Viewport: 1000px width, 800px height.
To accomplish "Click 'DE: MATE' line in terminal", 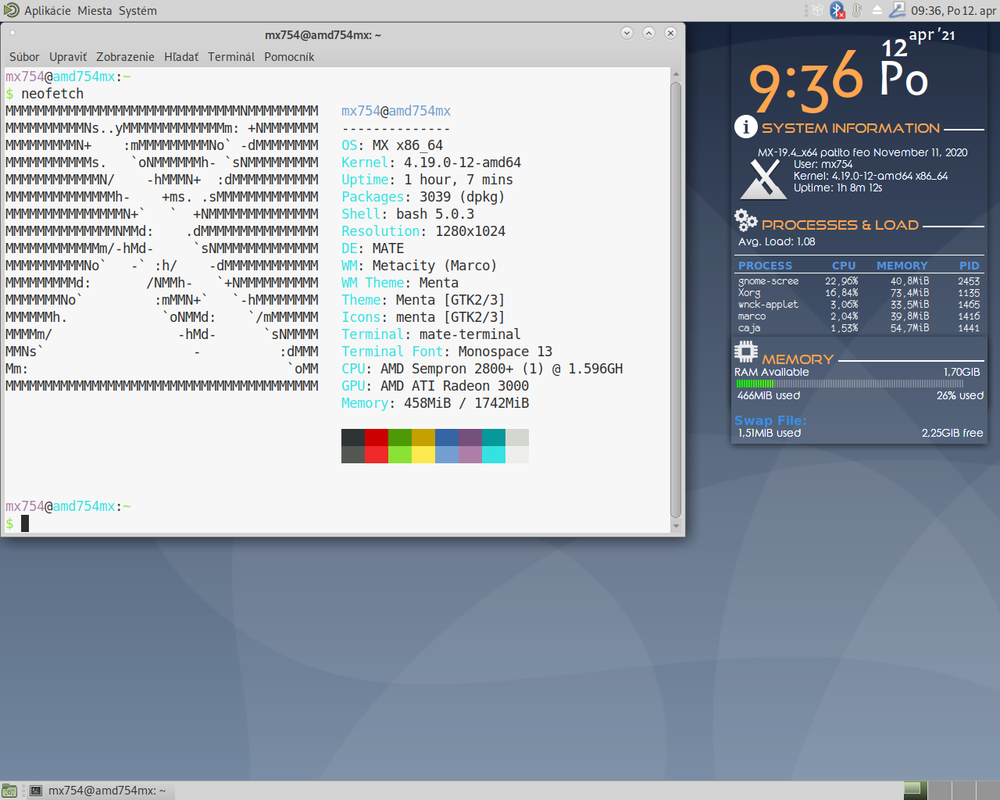I will click(x=372, y=248).
